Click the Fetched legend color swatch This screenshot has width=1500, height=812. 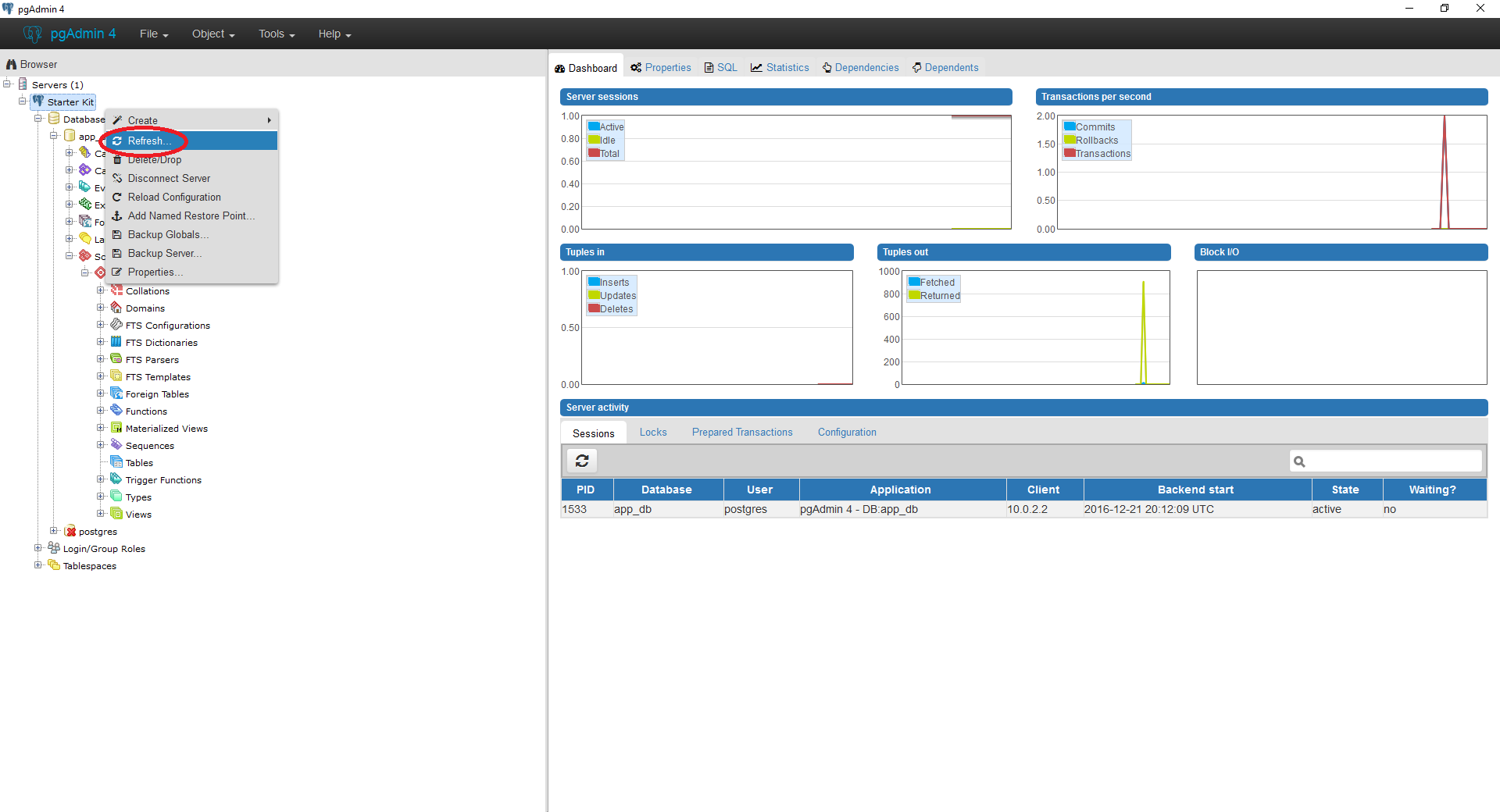click(914, 282)
